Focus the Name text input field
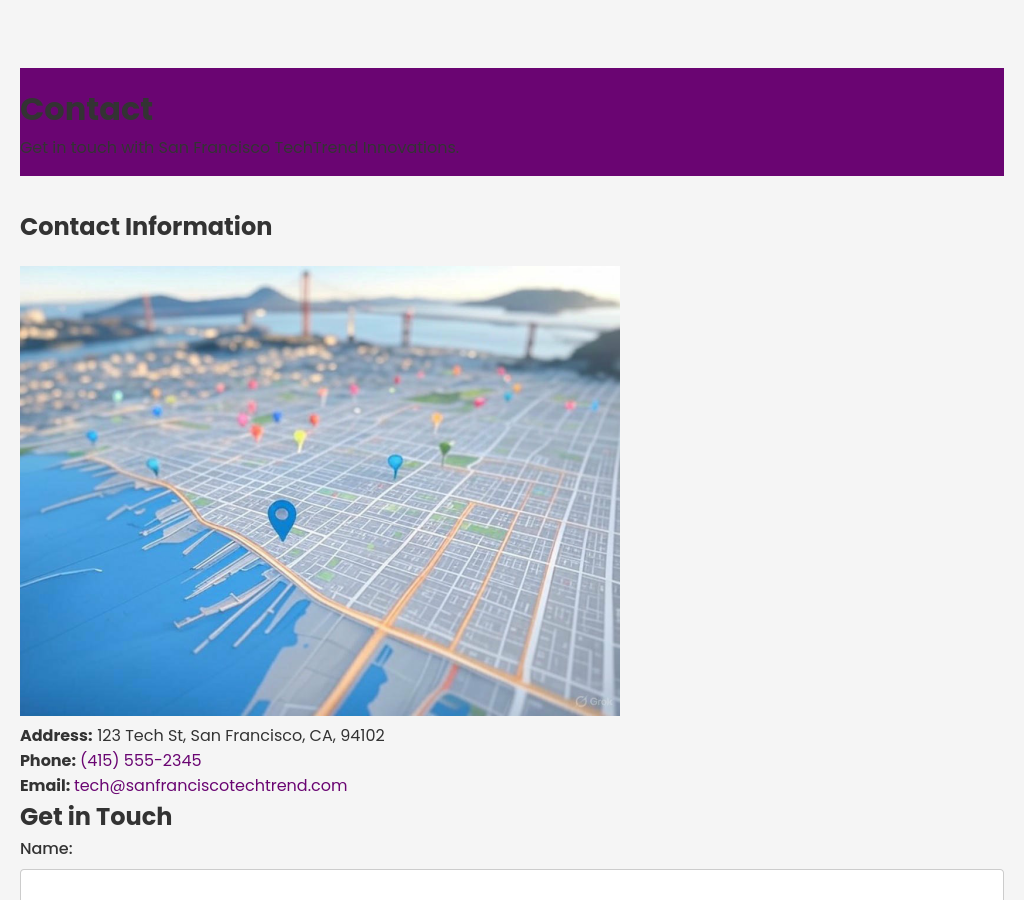Viewport: 1024px width, 900px height. coord(511,885)
